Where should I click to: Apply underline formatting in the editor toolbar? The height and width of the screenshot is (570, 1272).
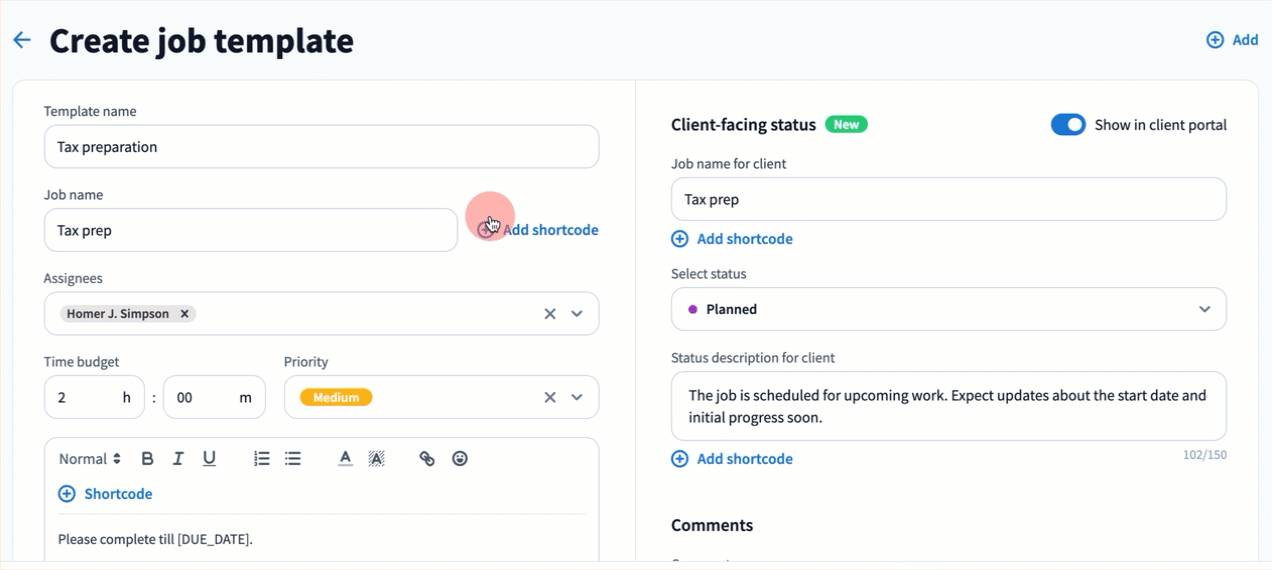point(209,459)
